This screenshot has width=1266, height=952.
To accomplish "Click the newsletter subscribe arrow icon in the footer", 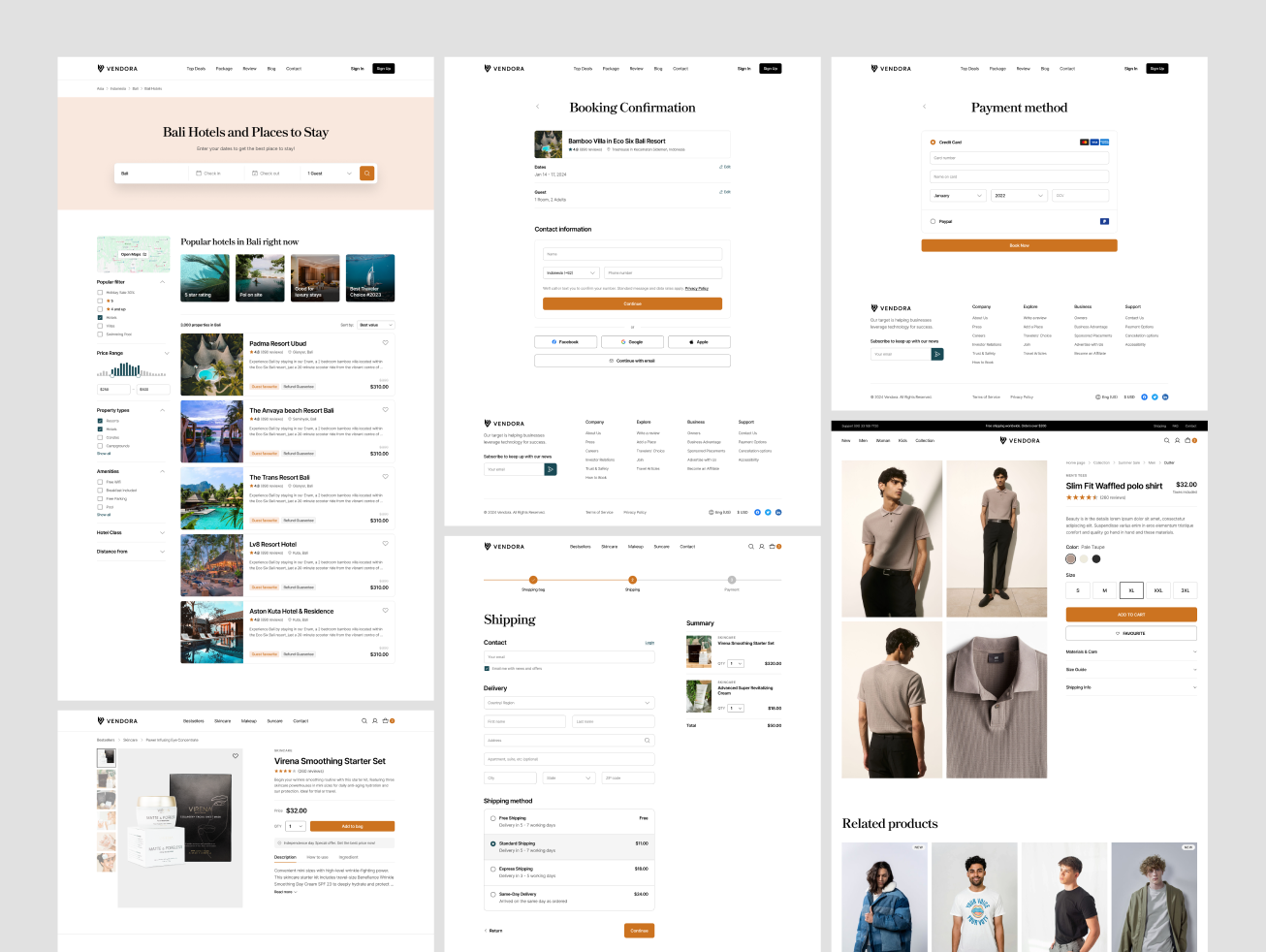I will pos(551,469).
